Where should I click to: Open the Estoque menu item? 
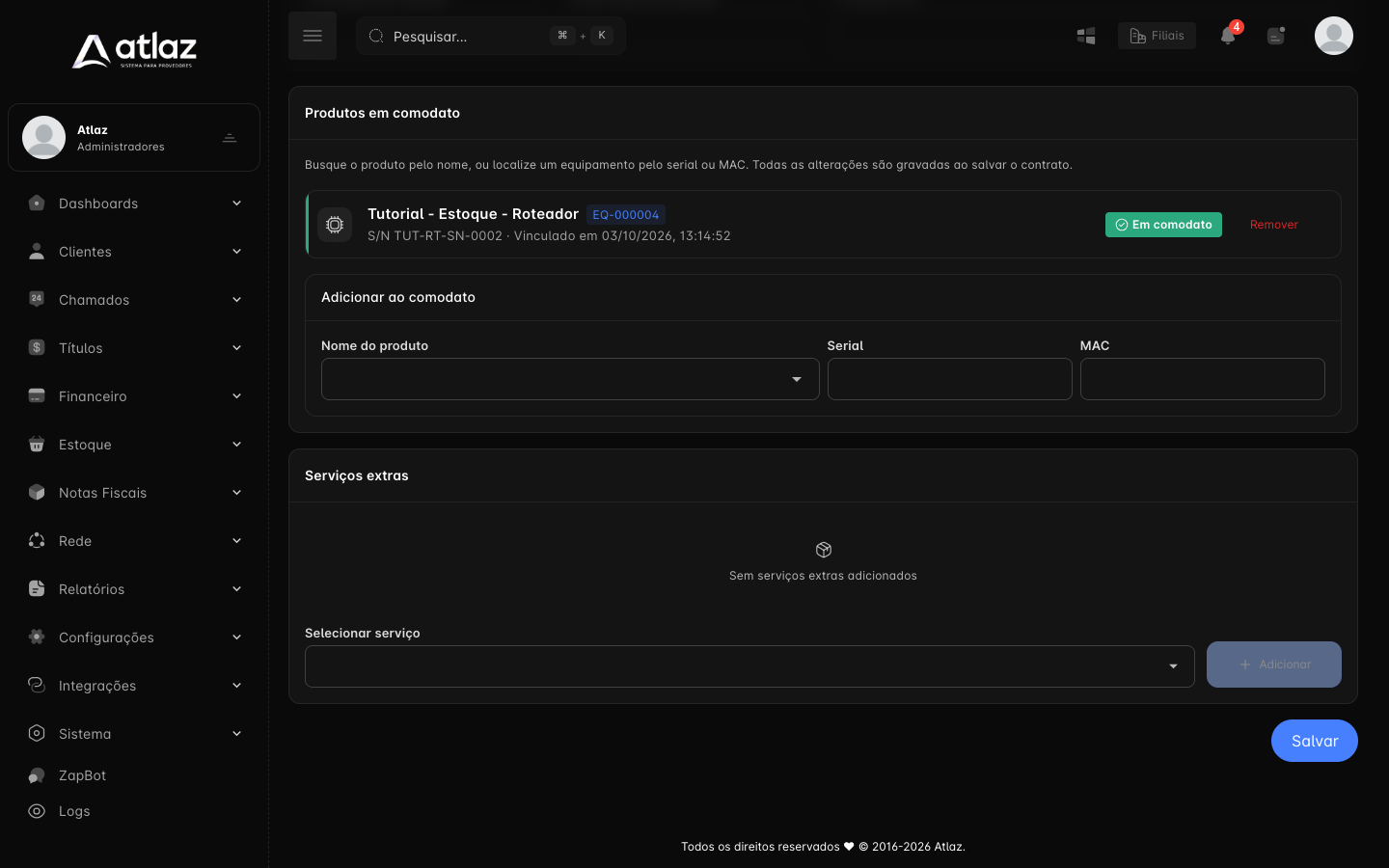134,445
